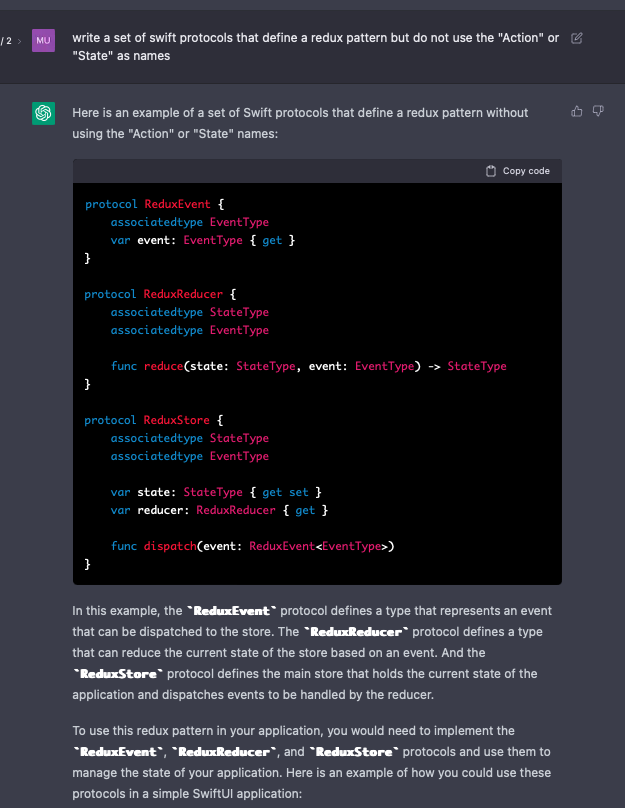
Task: Click the code block header bar
Action: [x=300, y=171]
